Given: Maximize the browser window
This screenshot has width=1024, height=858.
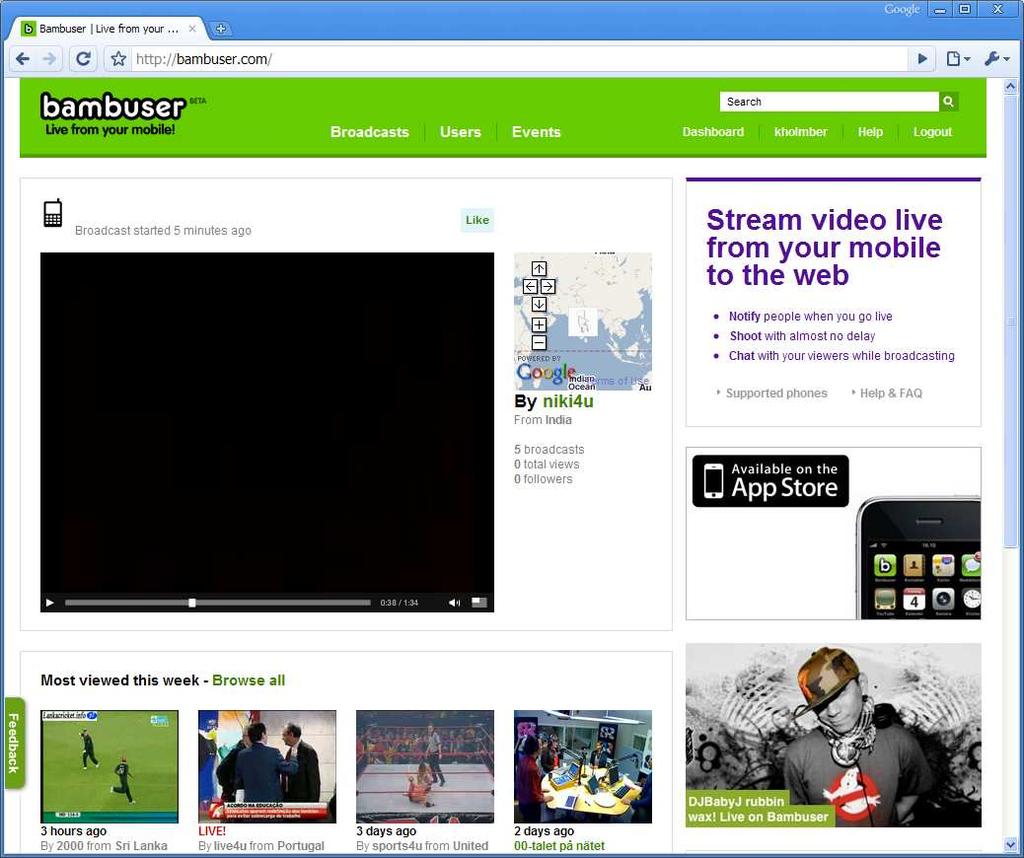Looking at the screenshot, I should click(x=965, y=9).
